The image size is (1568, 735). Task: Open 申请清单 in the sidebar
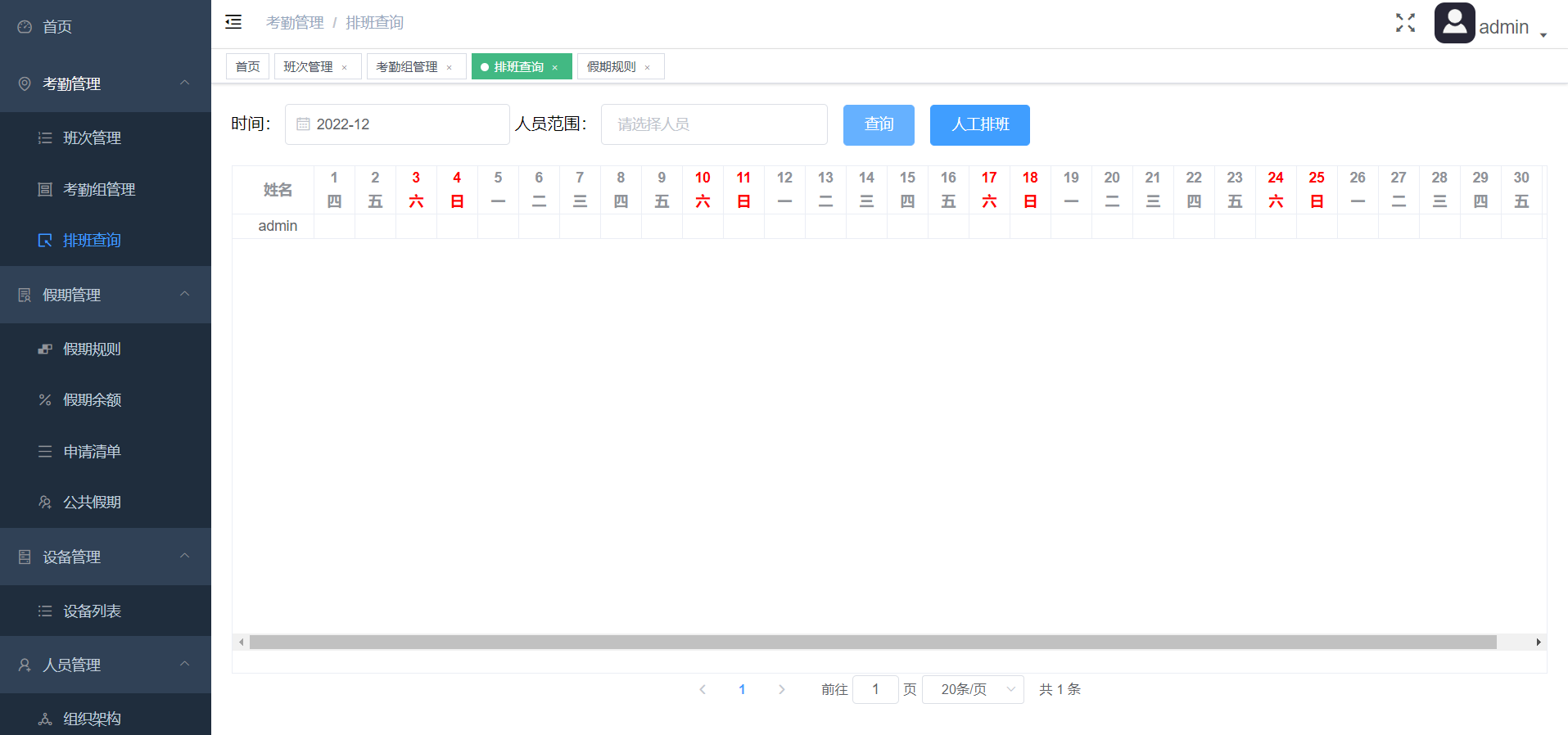106,451
